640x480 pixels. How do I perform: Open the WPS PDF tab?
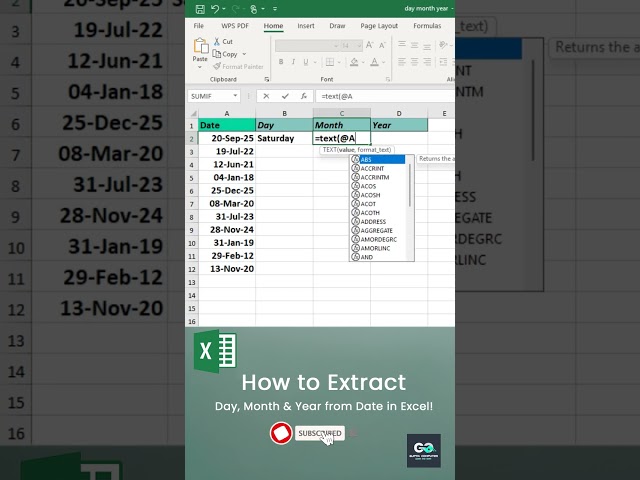click(x=235, y=26)
